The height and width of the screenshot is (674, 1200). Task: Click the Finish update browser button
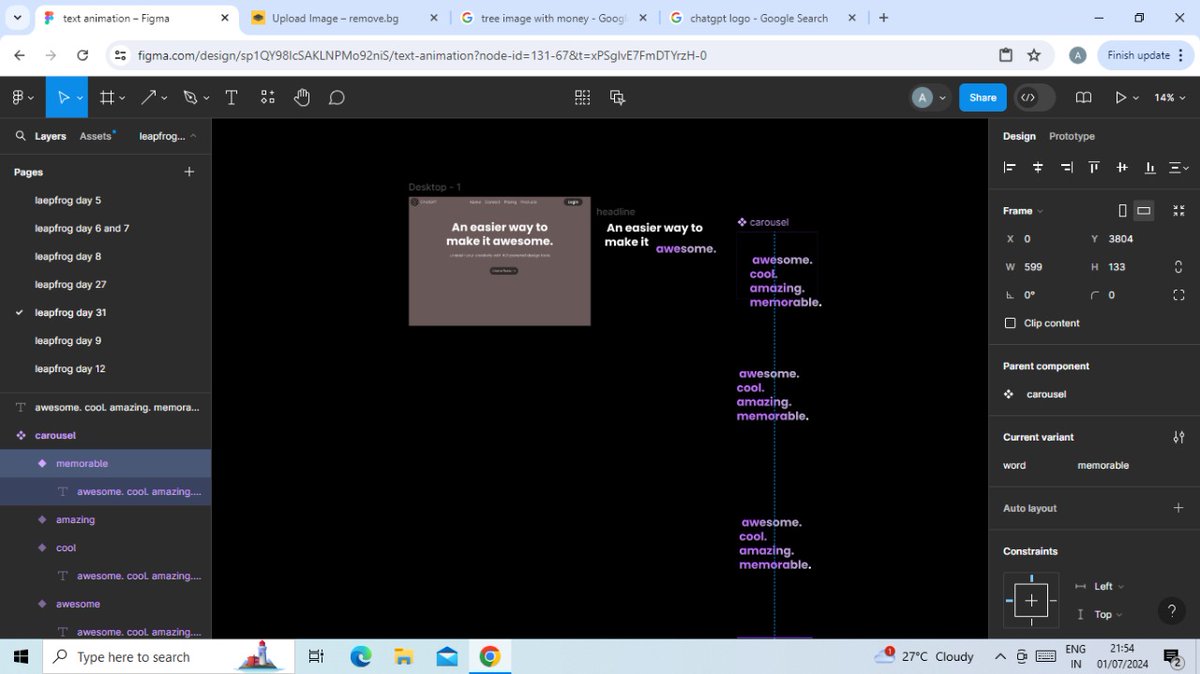pos(1144,55)
